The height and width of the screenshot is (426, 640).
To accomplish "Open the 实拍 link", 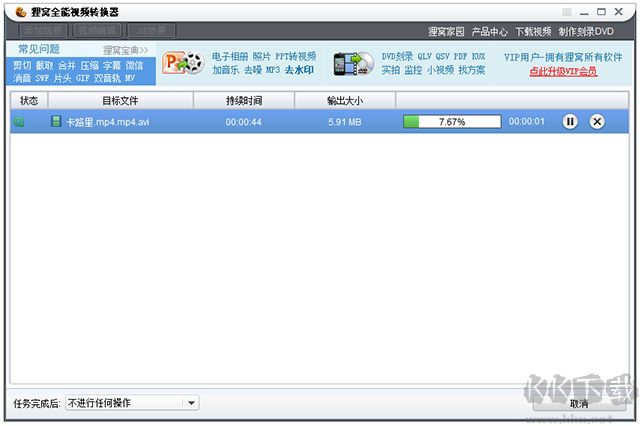I will point(391,70).
